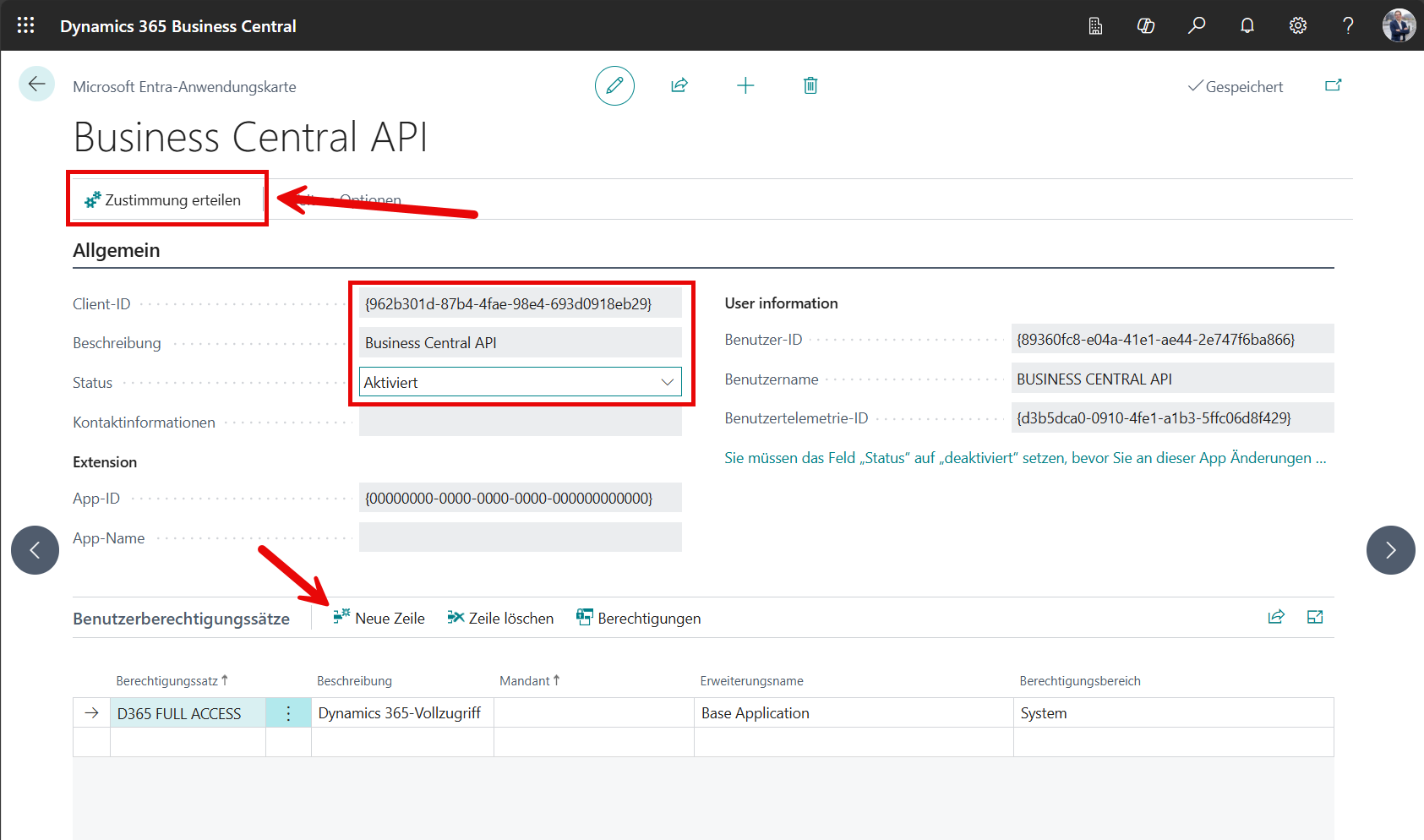Go to Dynamics 365 Business Central home
Screen dimensions: 1424x840
tap(177, 25)
